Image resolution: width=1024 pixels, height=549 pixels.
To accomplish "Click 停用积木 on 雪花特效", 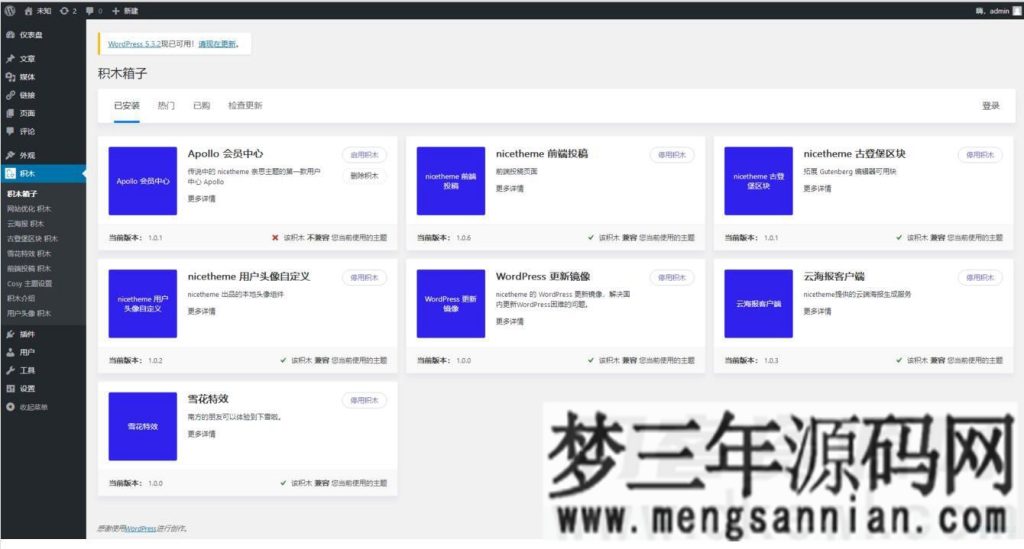I will (364, 400).
